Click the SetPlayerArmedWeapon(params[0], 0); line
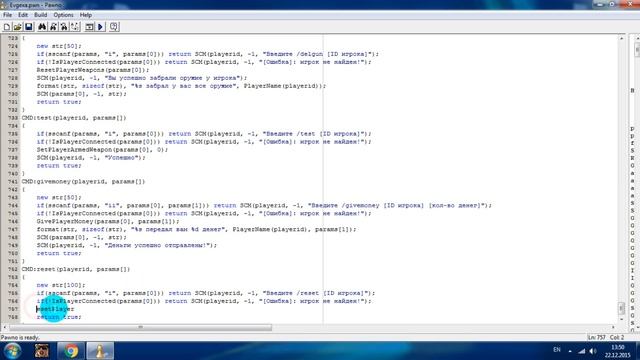 click(102, 150)
